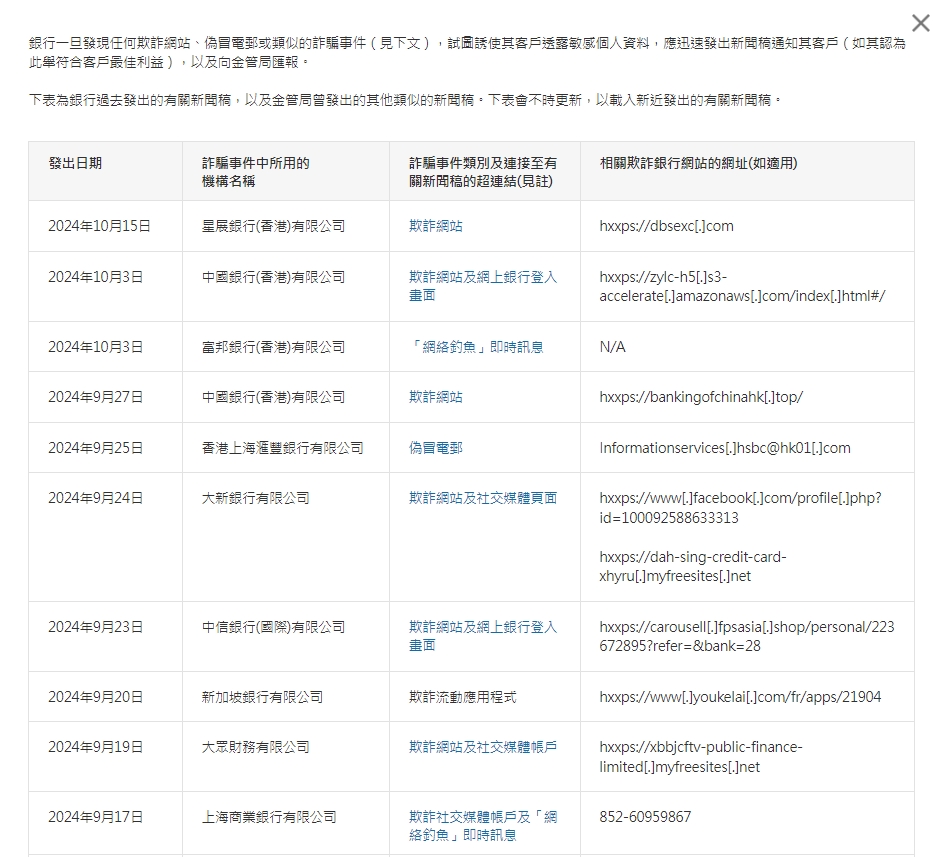Viewport: 941px width, 857px height.
Task: Open 欺詐網站 link dated 2024年9月27日
Action: point(436,396)
